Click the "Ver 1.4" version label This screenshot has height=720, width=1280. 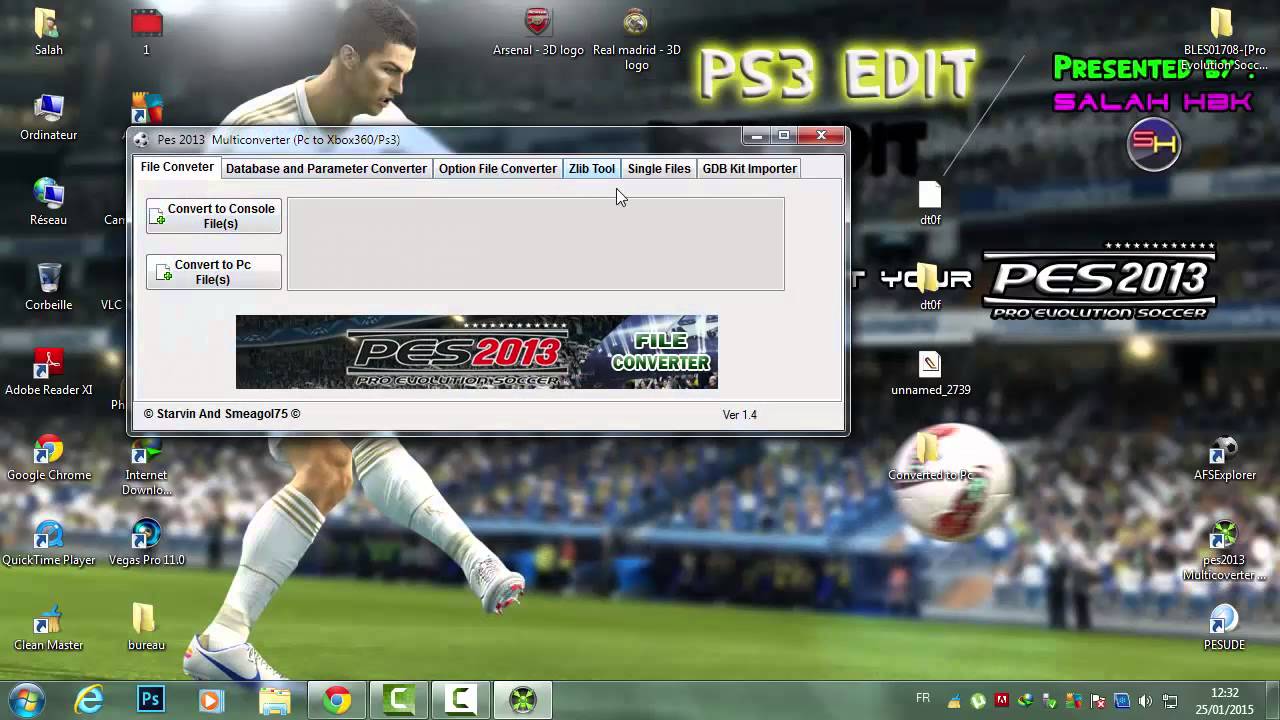(x=740, y=414)
